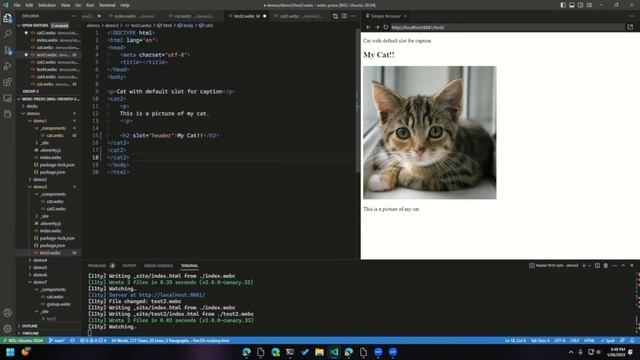Toggle bottom panel layout button

571,5
